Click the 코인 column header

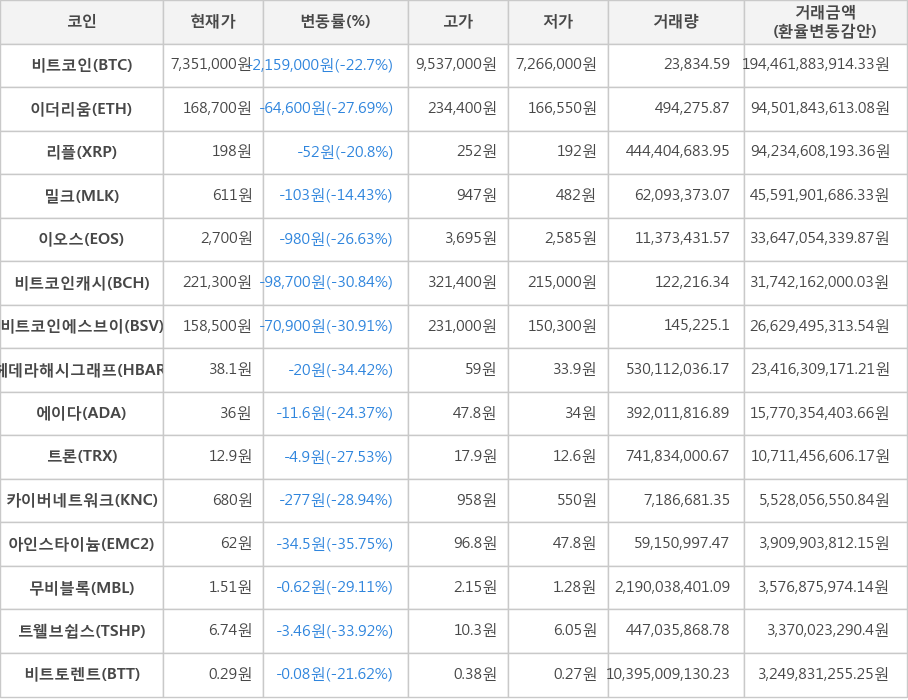82,22
